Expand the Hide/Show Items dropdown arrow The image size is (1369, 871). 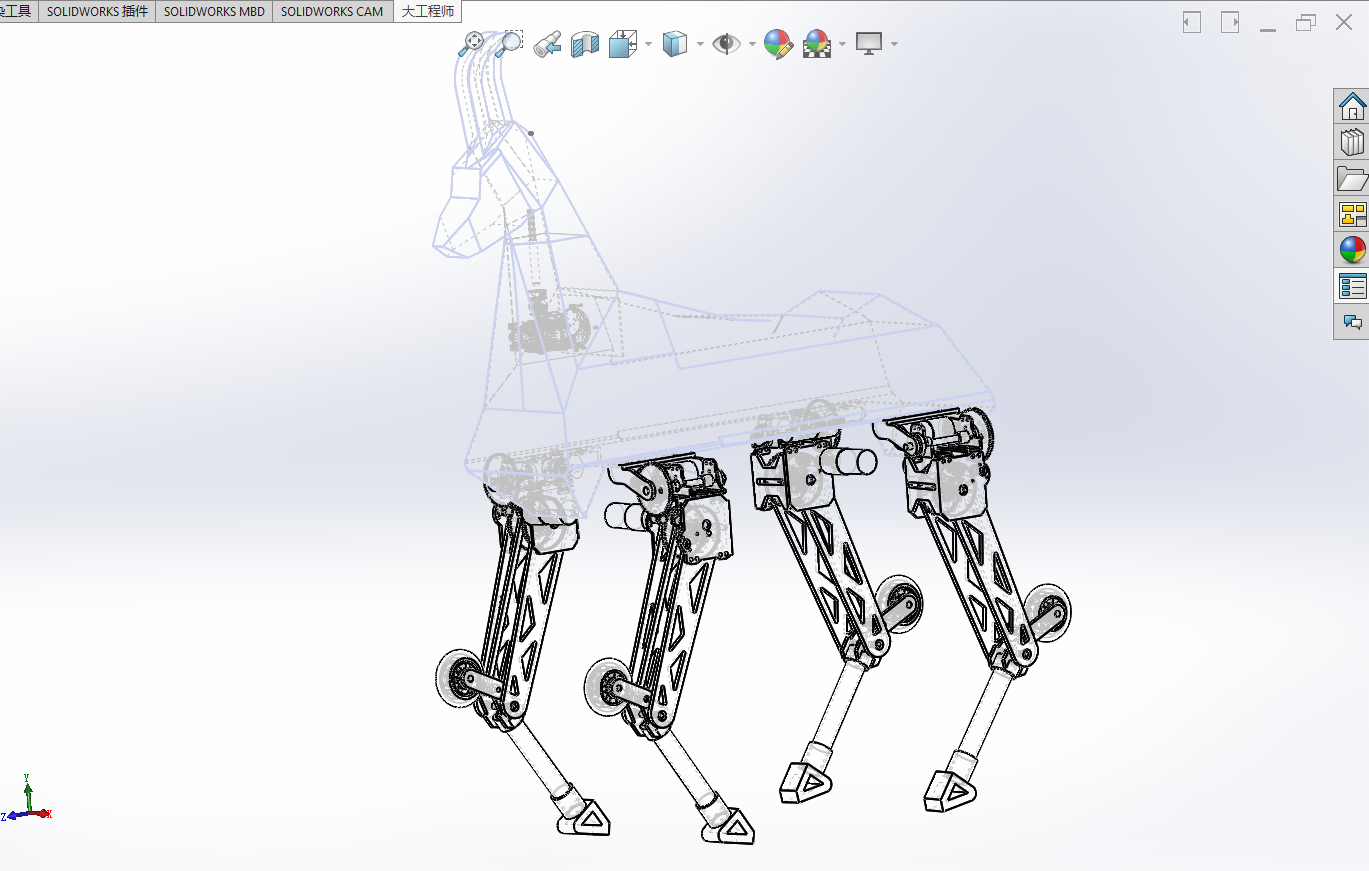(751, 44)
